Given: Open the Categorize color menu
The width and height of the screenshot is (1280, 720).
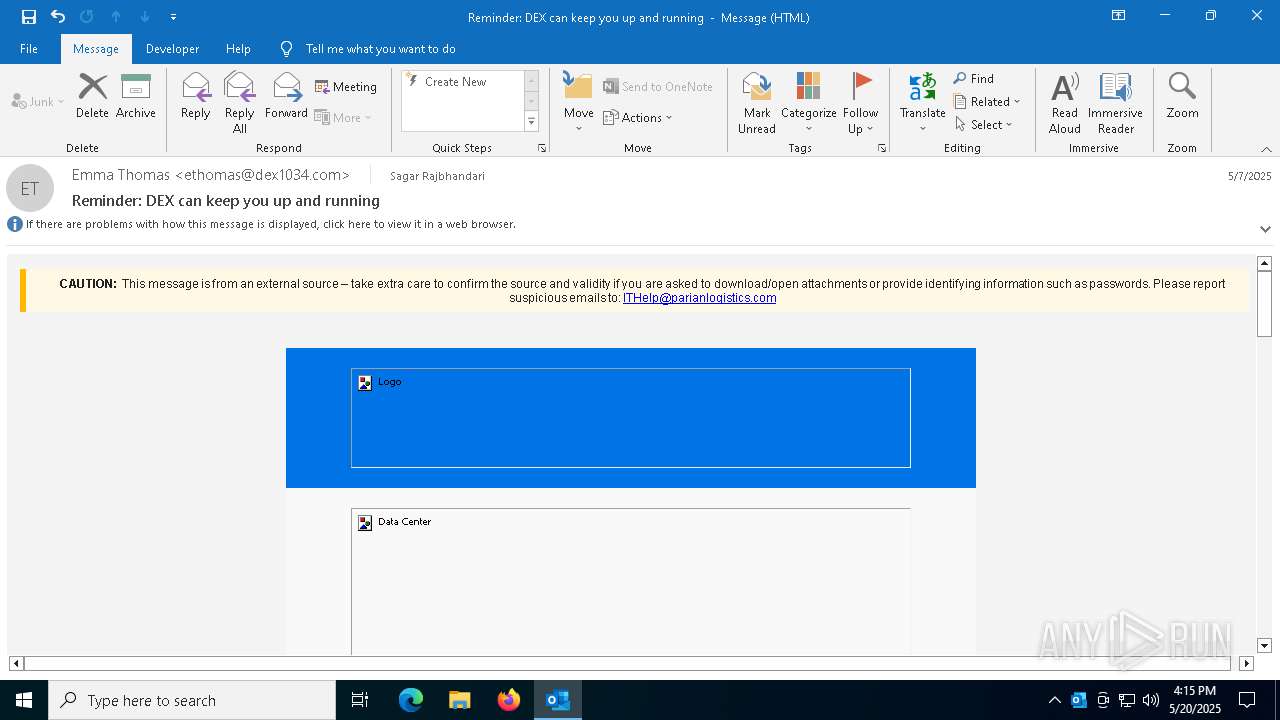Looking at the screenshot, I should point(808,103).
